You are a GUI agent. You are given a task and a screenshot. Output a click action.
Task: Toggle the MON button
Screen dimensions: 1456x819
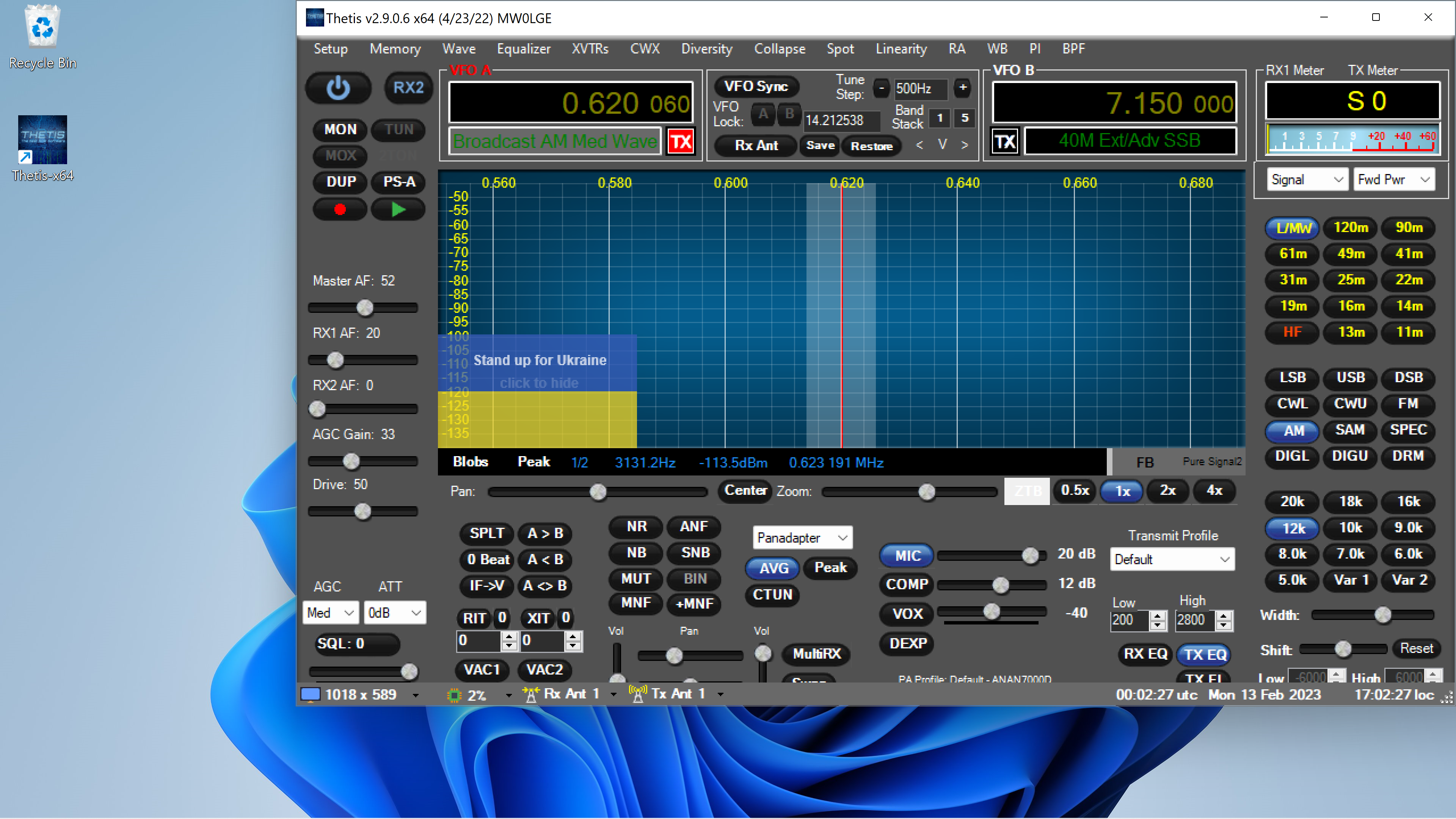tap(340, 129)
